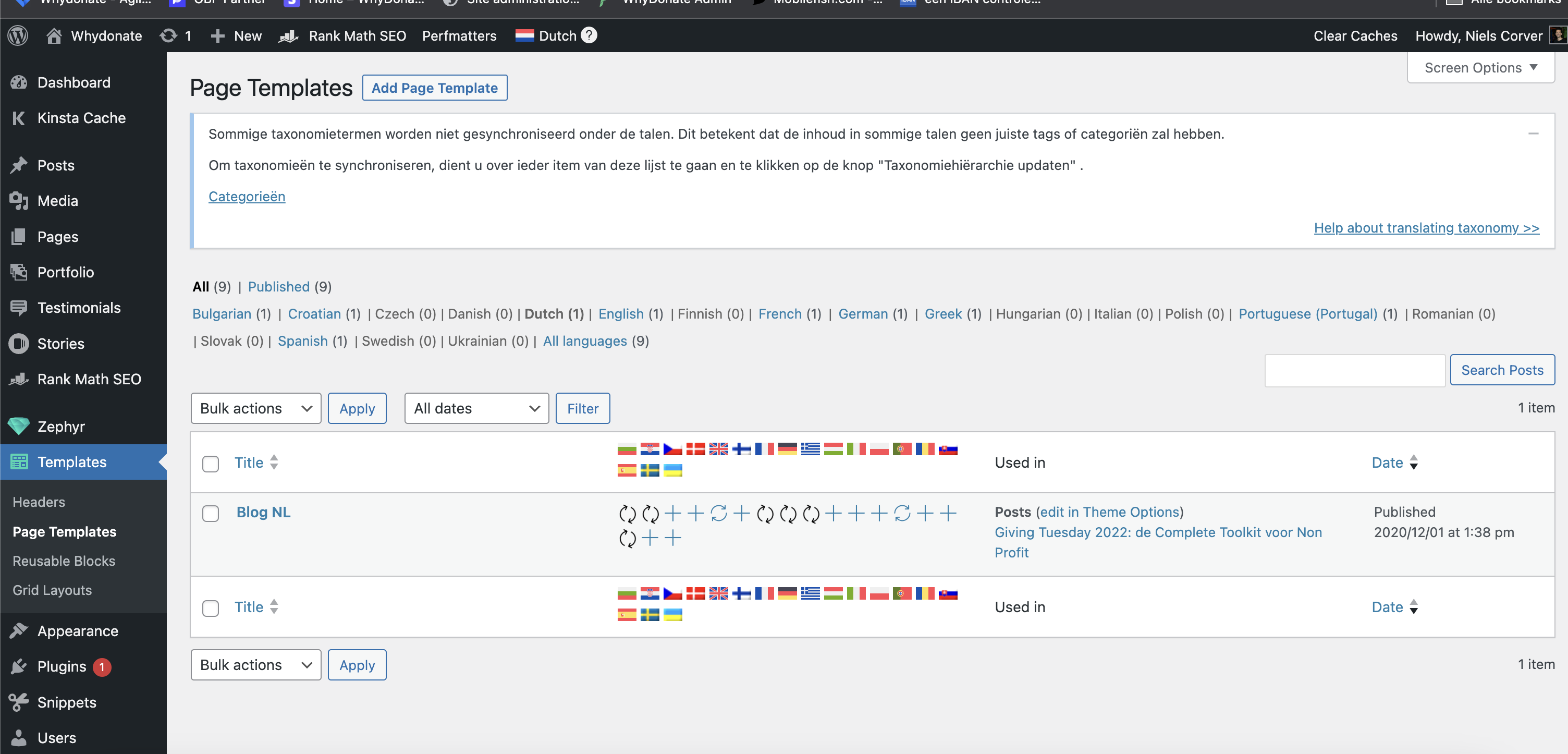Sort by Date in table footer
The height and width of the screenshot is (754, 1568).
(x=1394, y=606)
